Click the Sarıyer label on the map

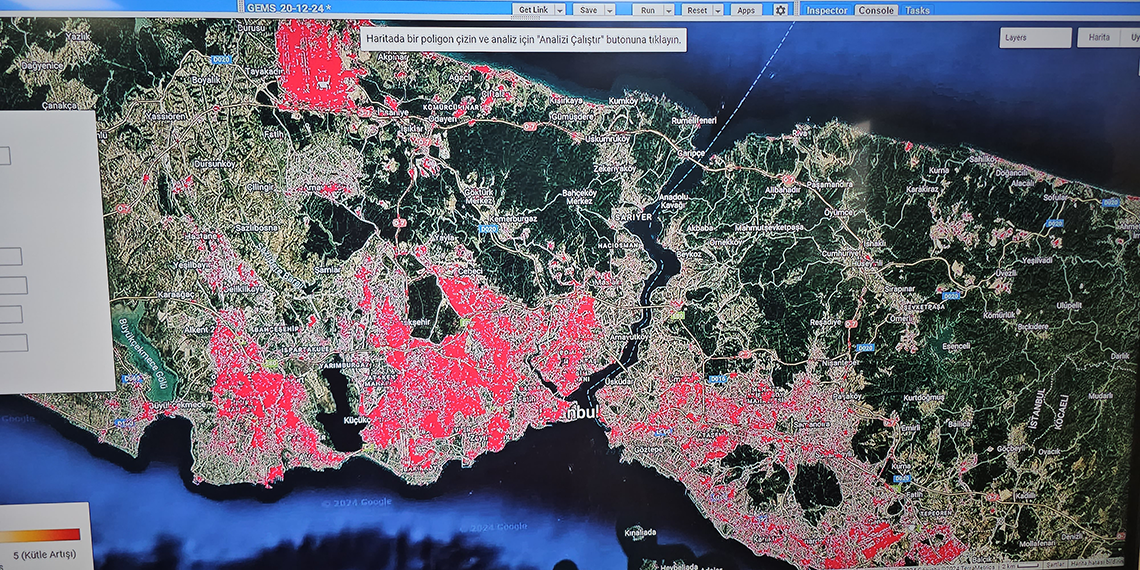pyautogui.click(x=632, y=217)
